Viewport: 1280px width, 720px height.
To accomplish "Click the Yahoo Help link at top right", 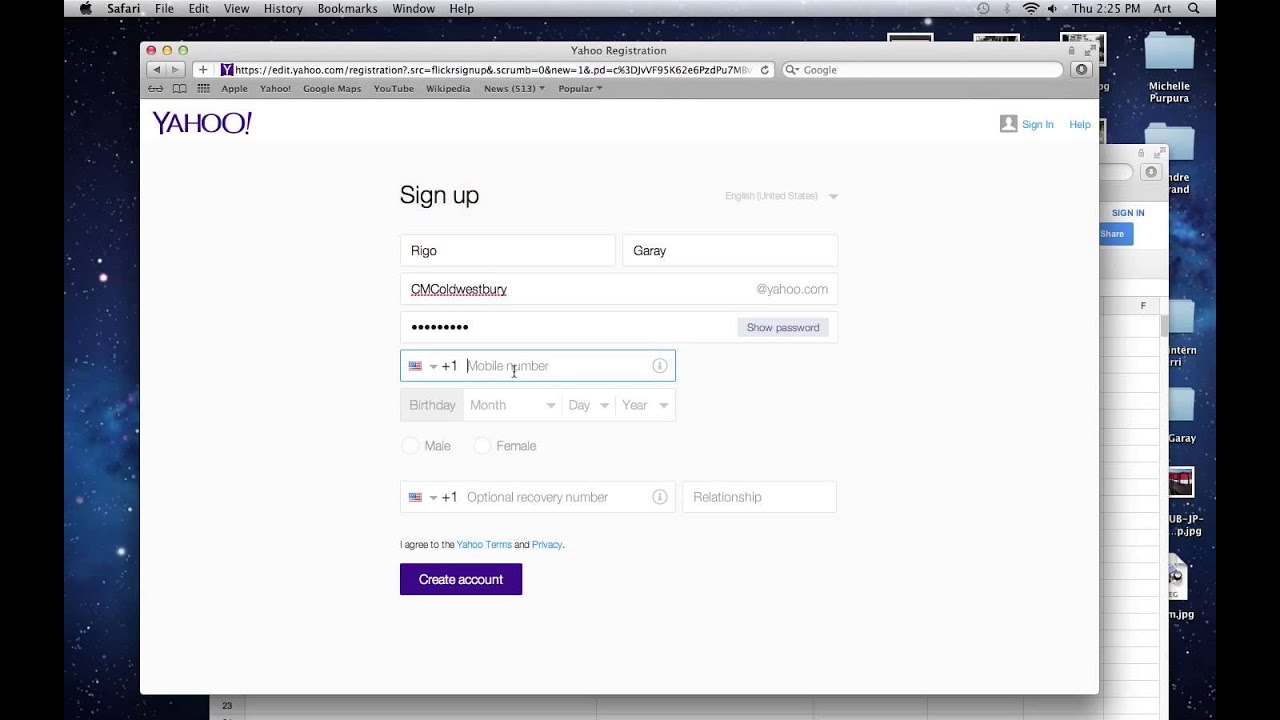I will tap(1080, 125).
